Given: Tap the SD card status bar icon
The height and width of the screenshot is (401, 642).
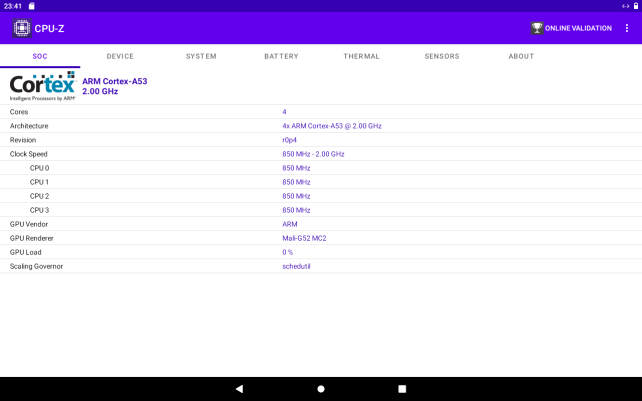Looking at the screenshot, I should pos(32,6).
